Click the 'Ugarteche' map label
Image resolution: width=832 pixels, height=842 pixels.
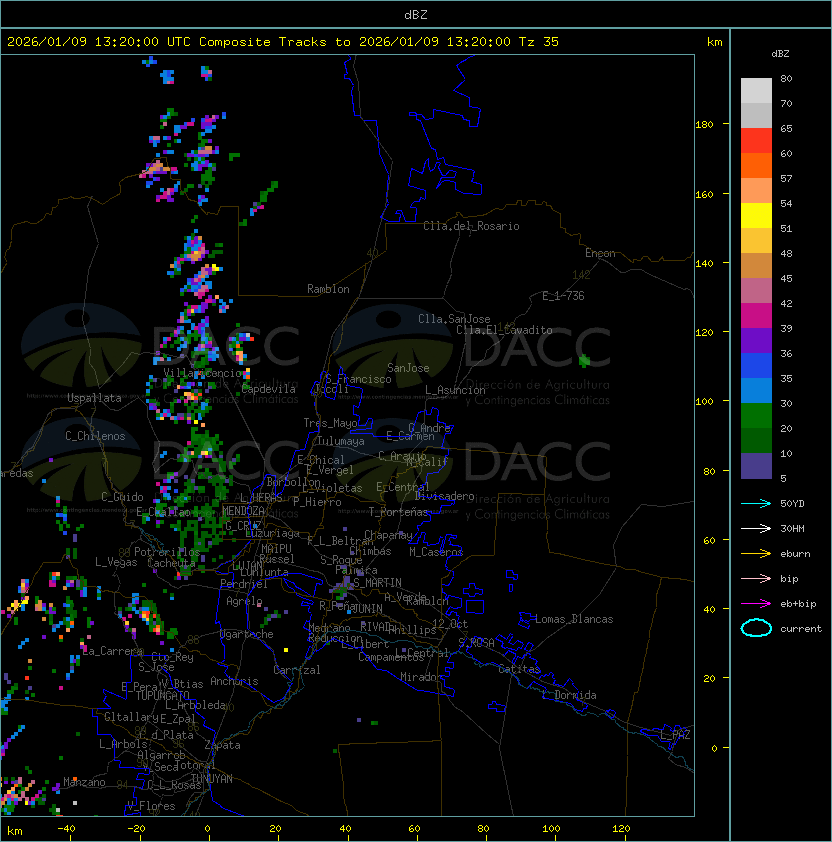pyautogui.click(x=247, y=634)
